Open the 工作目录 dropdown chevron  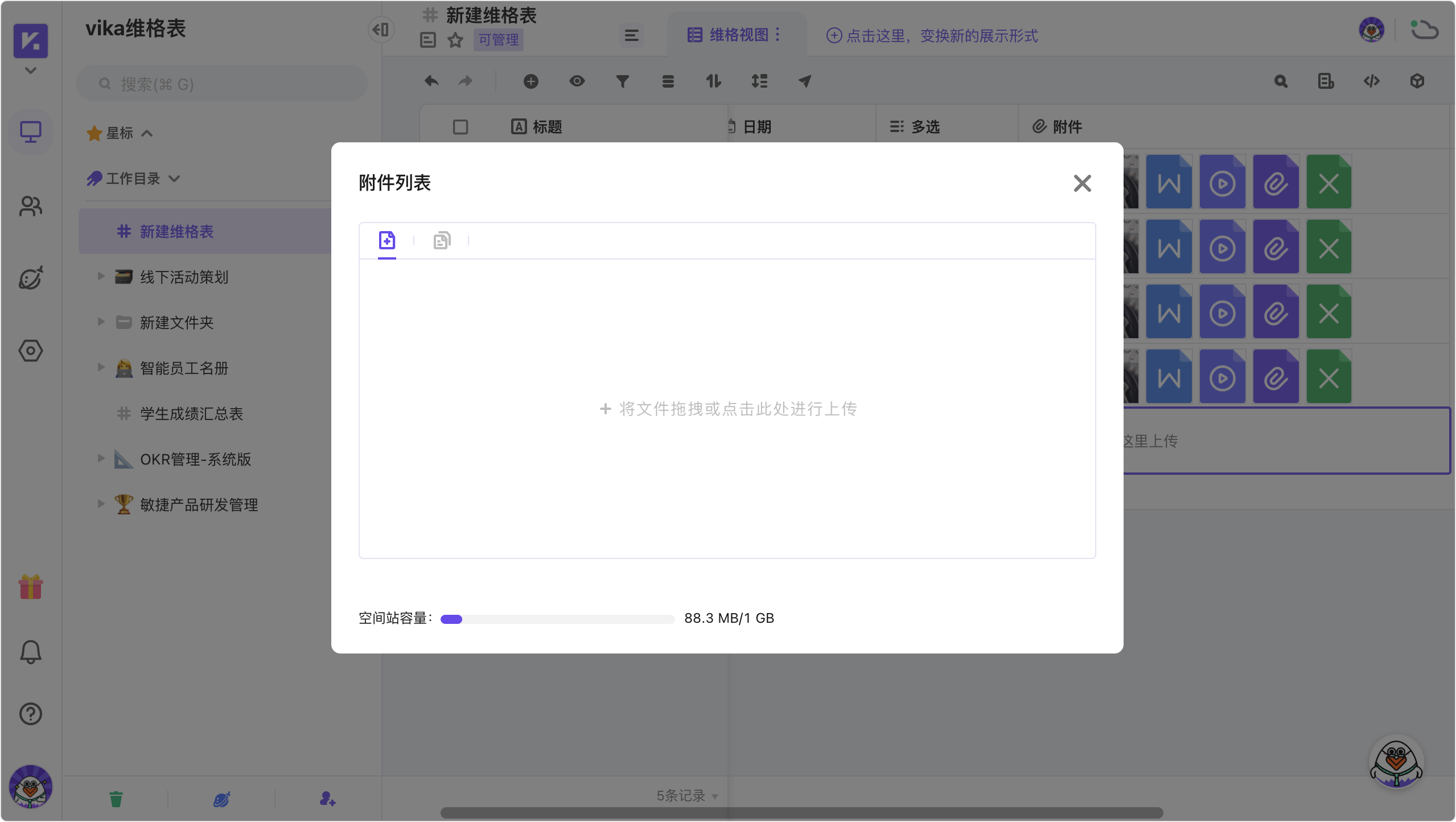point(175,178)
